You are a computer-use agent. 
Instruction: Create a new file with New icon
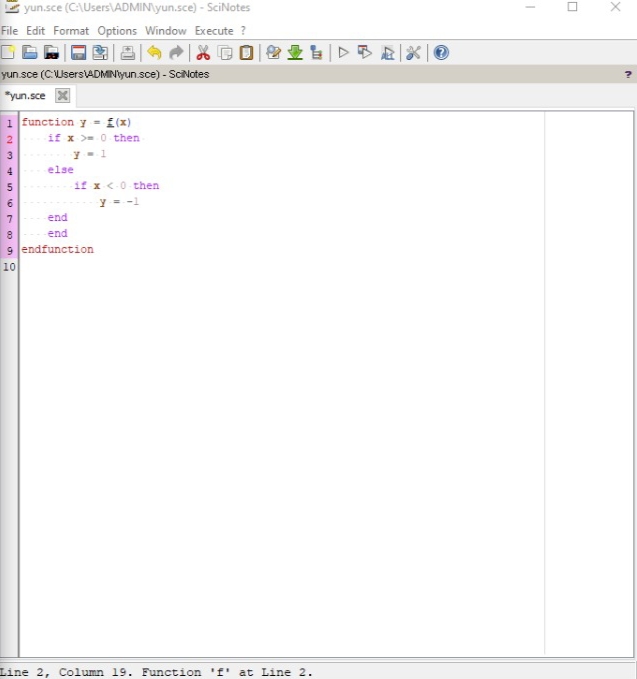coord(8,53)
